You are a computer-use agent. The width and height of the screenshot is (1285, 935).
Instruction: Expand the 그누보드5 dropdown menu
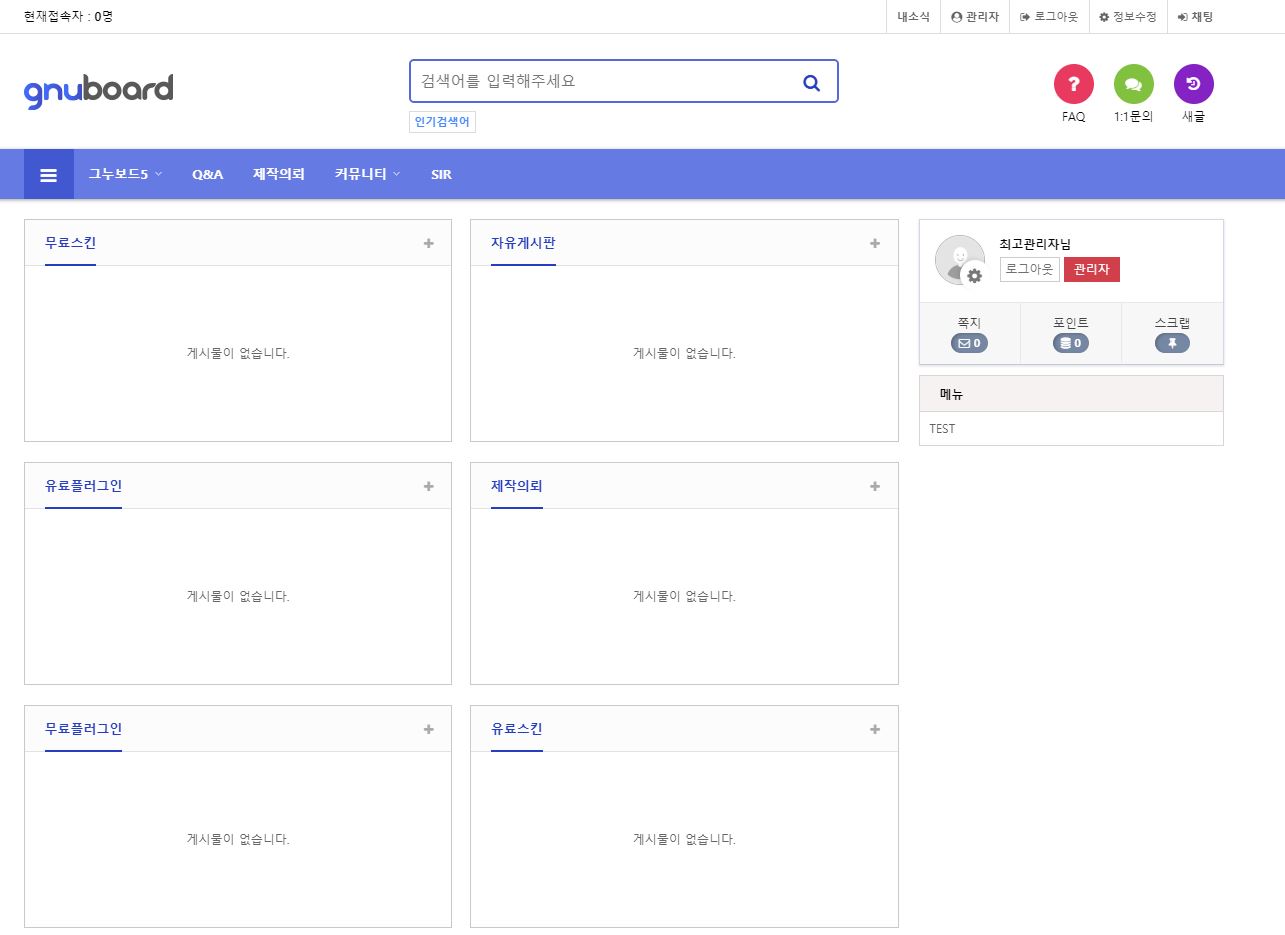[x=125, y=174]
